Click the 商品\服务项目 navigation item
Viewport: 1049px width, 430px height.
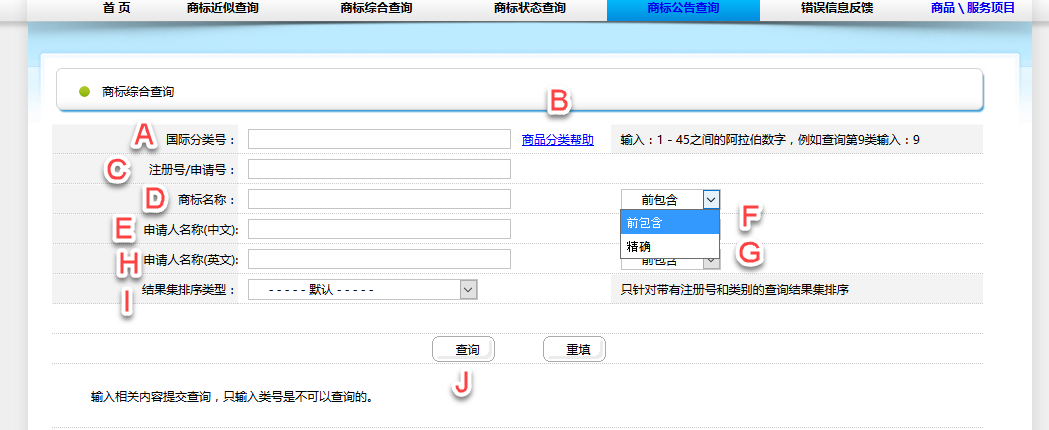tap(972, 9)
